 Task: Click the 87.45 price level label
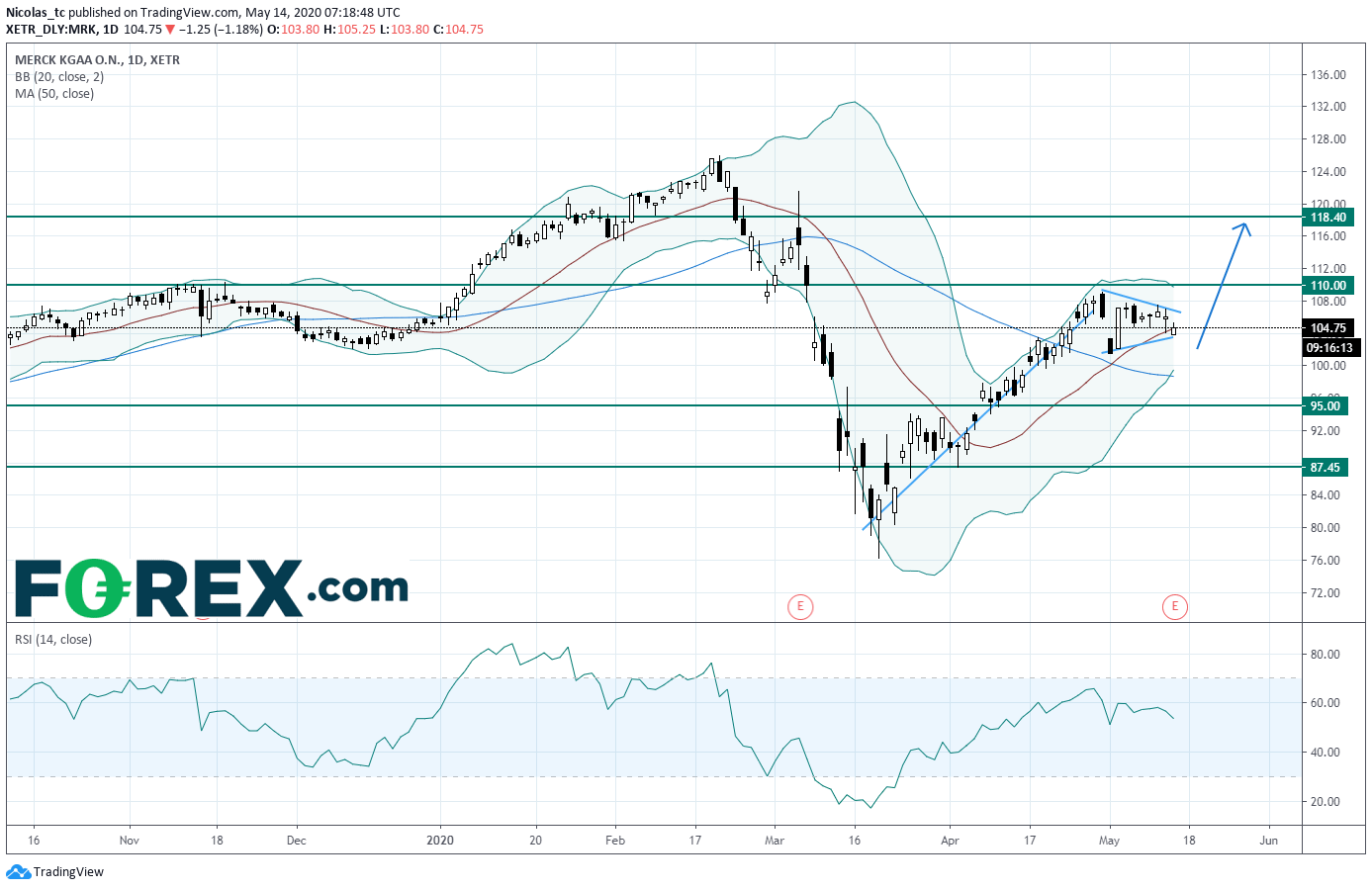click(1325, 467)
